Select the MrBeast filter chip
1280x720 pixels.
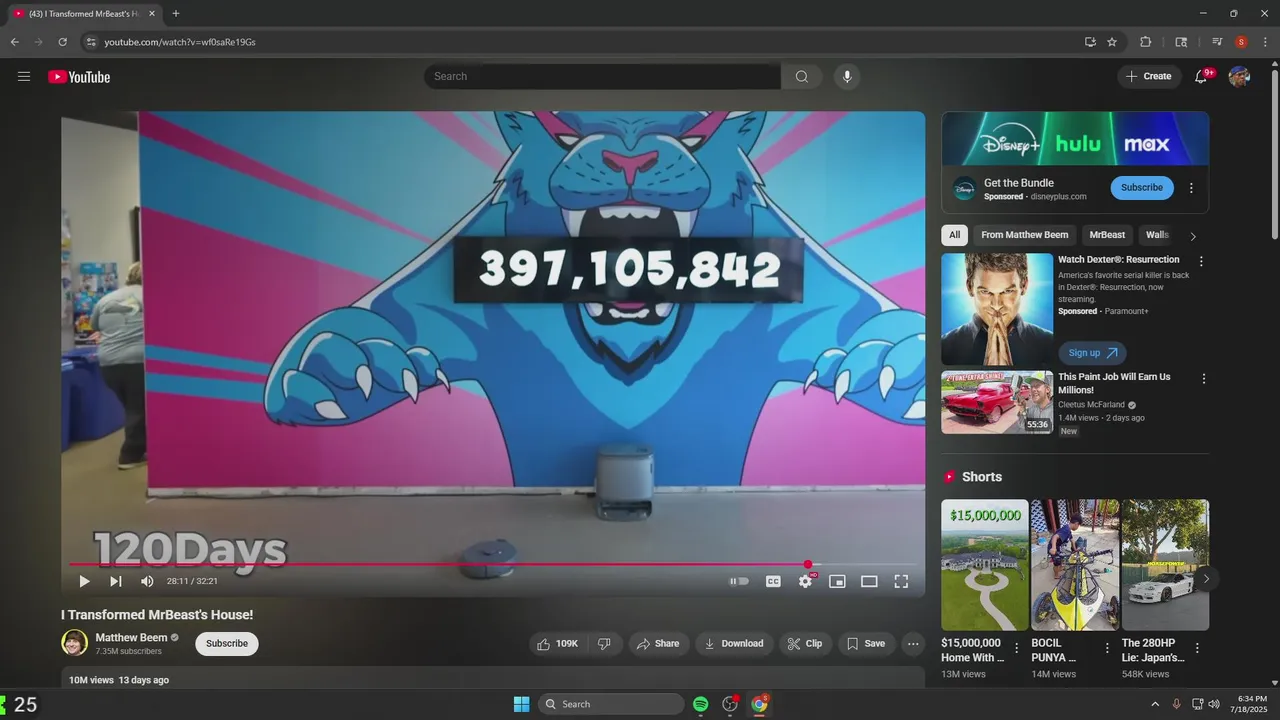(1107, 235)
